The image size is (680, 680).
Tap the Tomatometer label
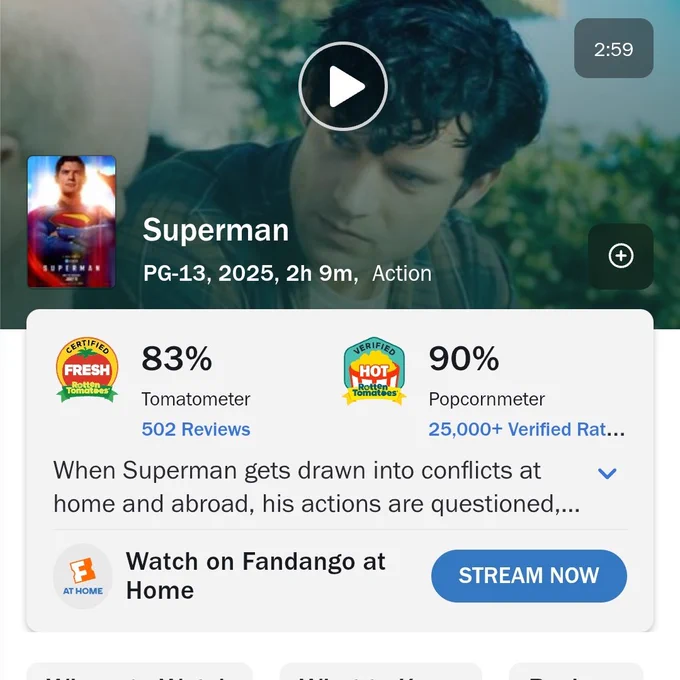(196, 399)
